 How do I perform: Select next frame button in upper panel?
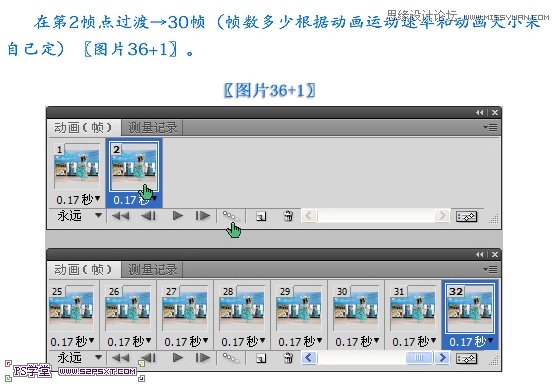tap(202, 216)
